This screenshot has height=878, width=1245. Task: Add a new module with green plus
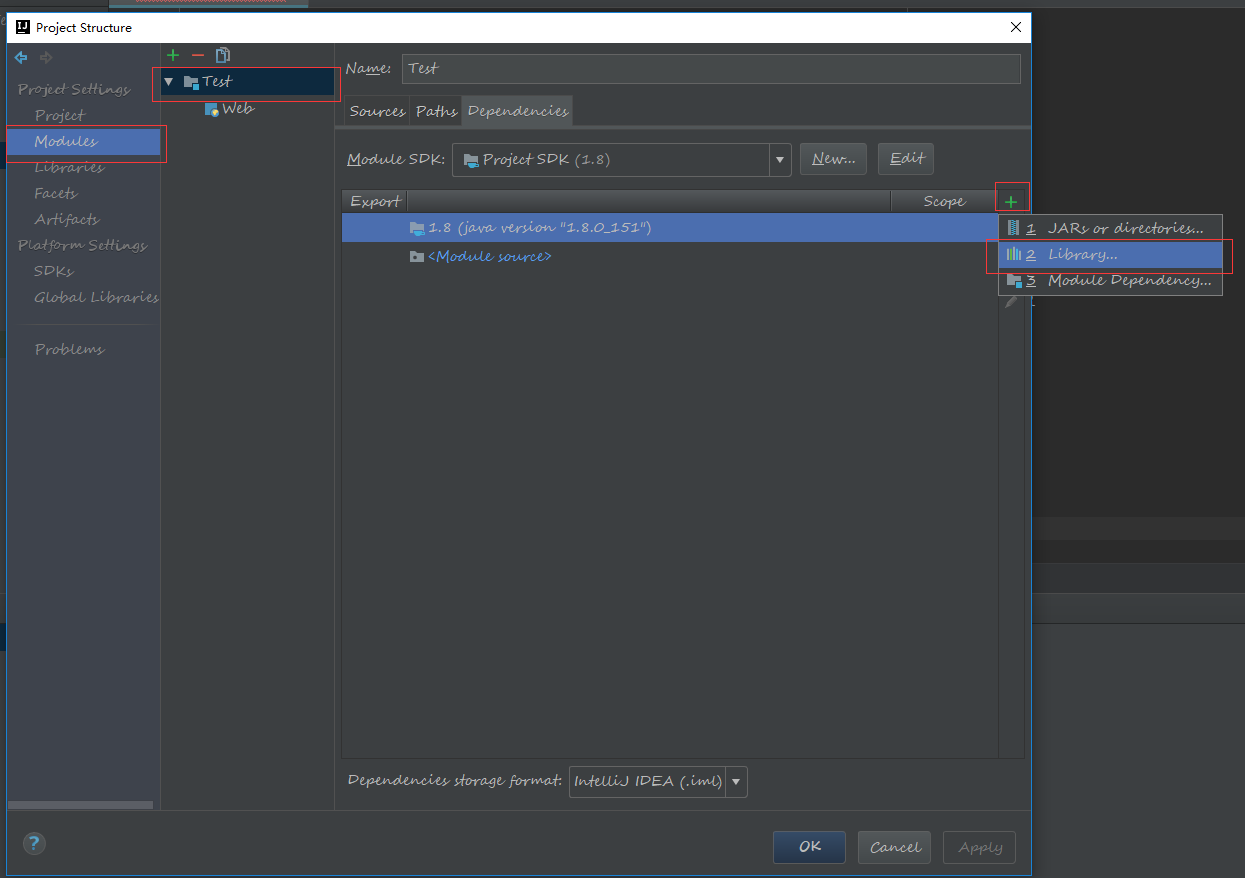click(x=173, y=55)
